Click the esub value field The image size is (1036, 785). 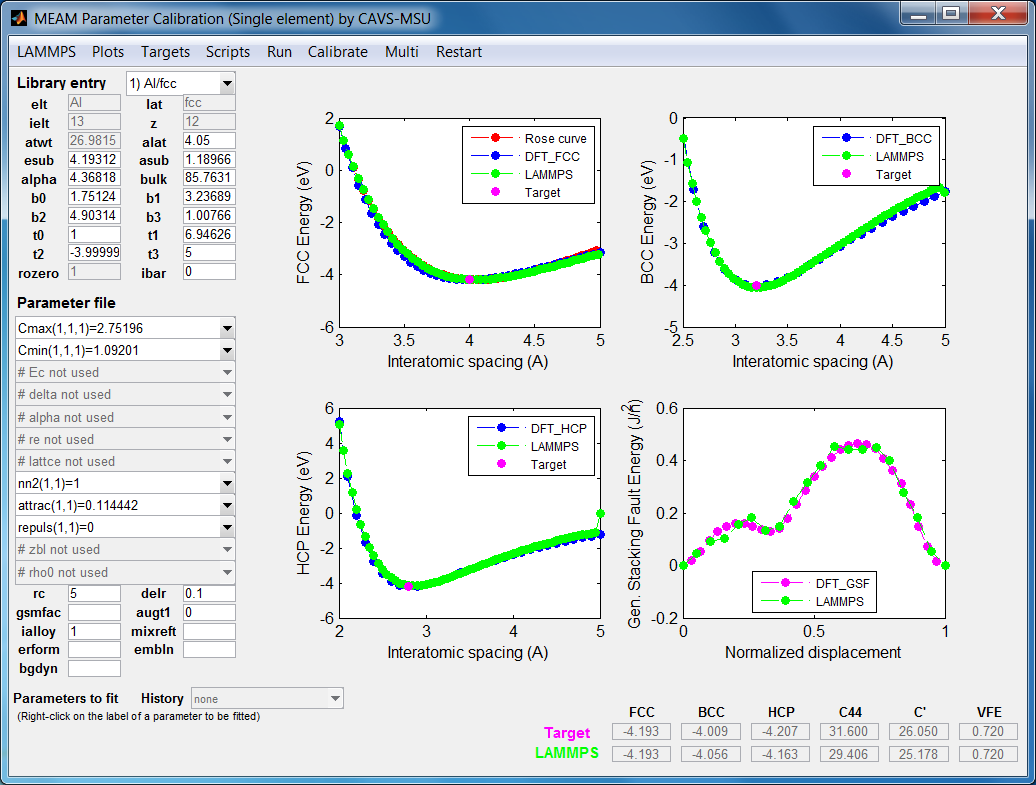pos(94,160)
